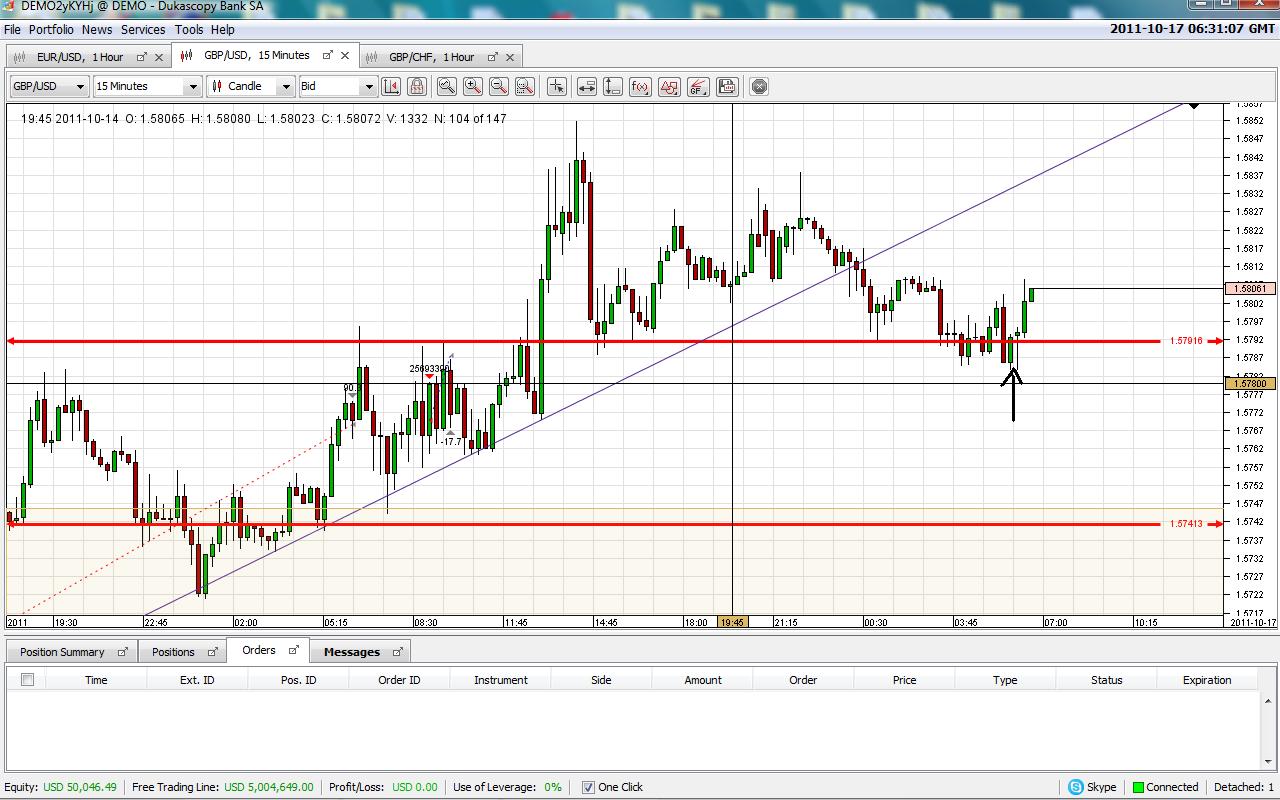Click the 1.57800 crosshair price label
Viewport: 1280px width, 800px height.
pos(1250,384)
